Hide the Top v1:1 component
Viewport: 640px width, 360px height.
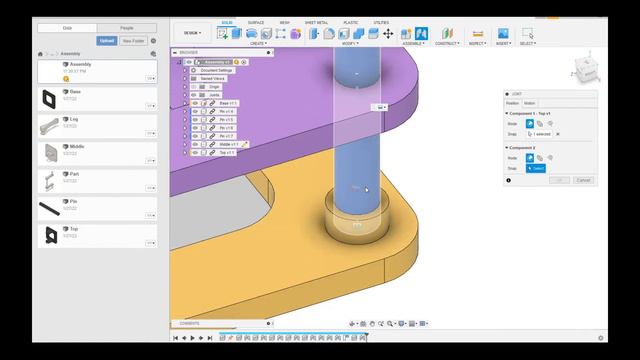(x=195, y=152)
